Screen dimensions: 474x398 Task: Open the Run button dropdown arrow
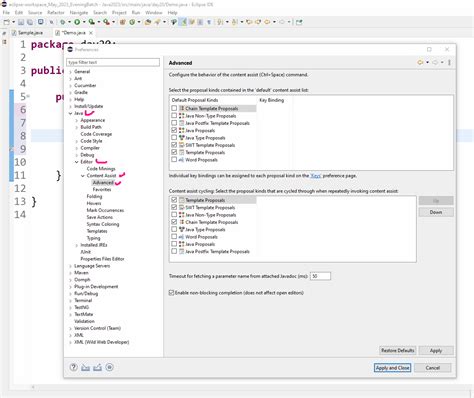[84, 22]
